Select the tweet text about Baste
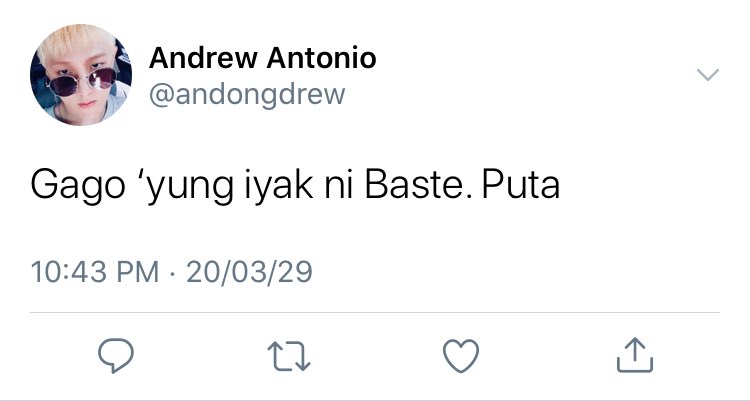The width and height of the screenshot is (750, 401). 295,187
